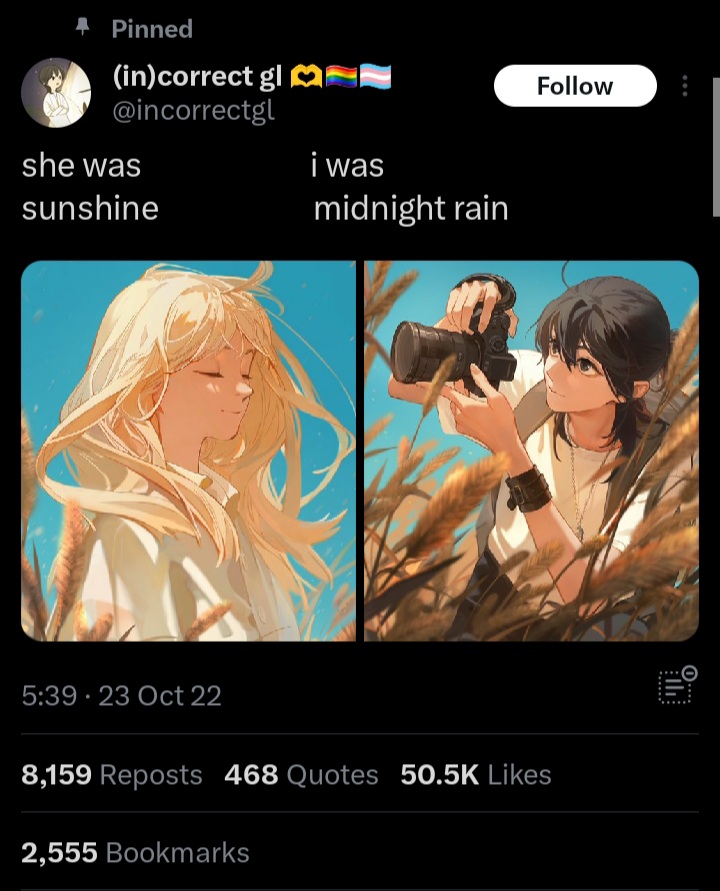
Task: View the blonde girl sunshine image
Action: click(188, 451)
